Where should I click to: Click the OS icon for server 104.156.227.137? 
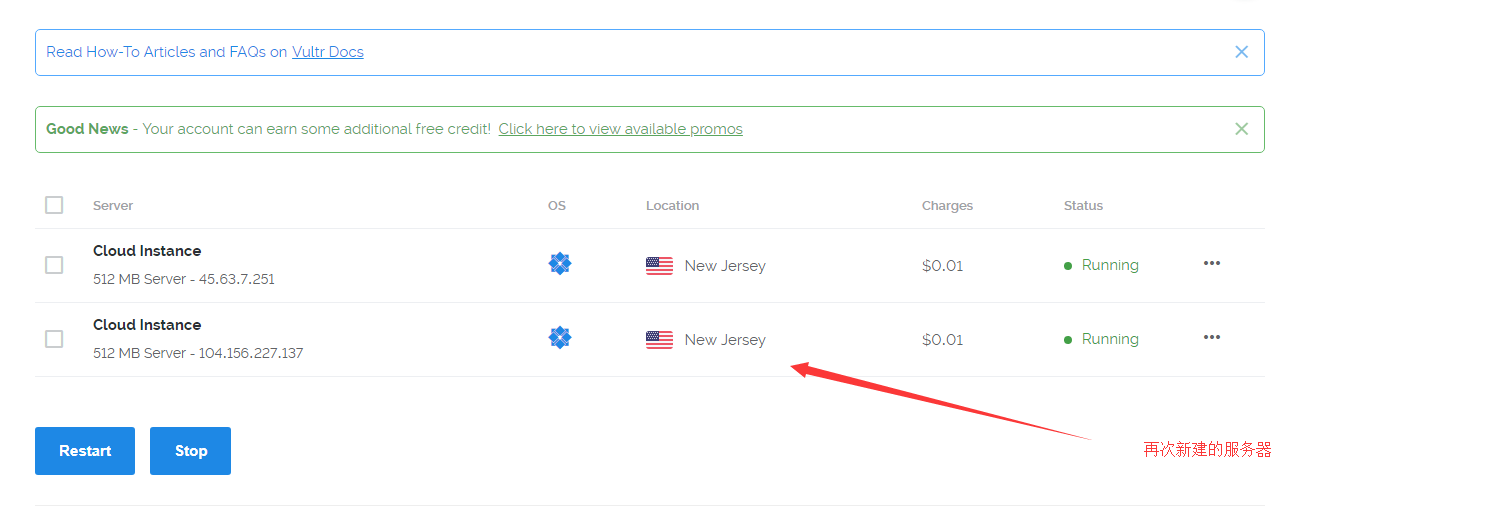[x=560, y=338]
